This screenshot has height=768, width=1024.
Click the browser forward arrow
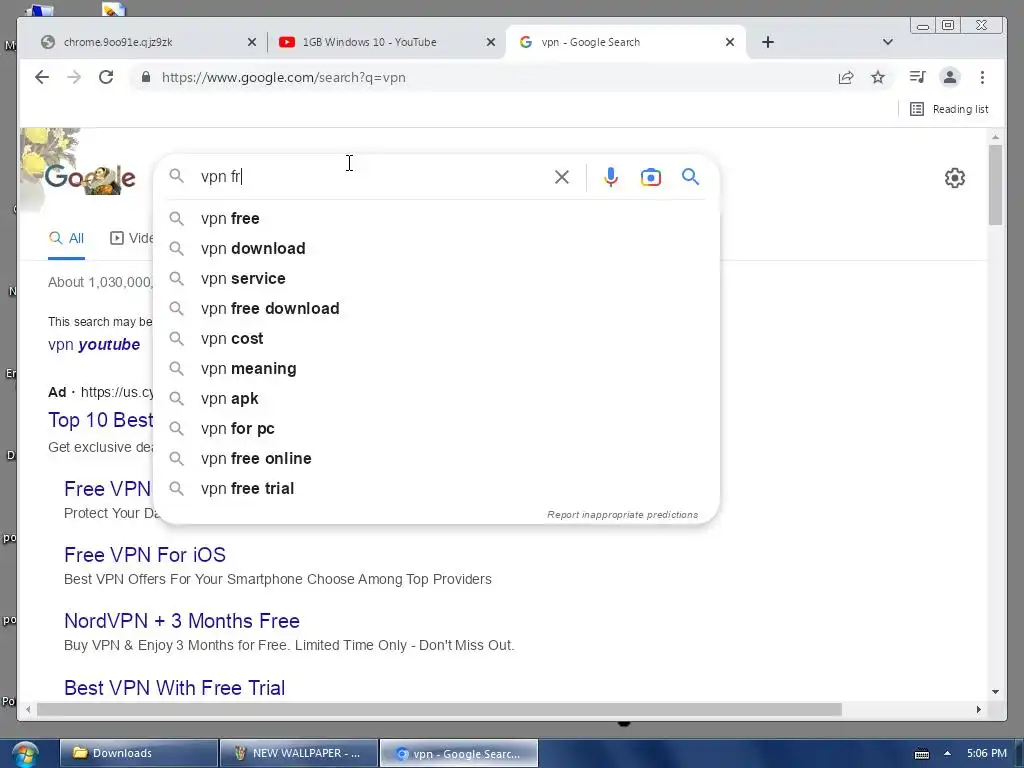click(x=74, y=77)
